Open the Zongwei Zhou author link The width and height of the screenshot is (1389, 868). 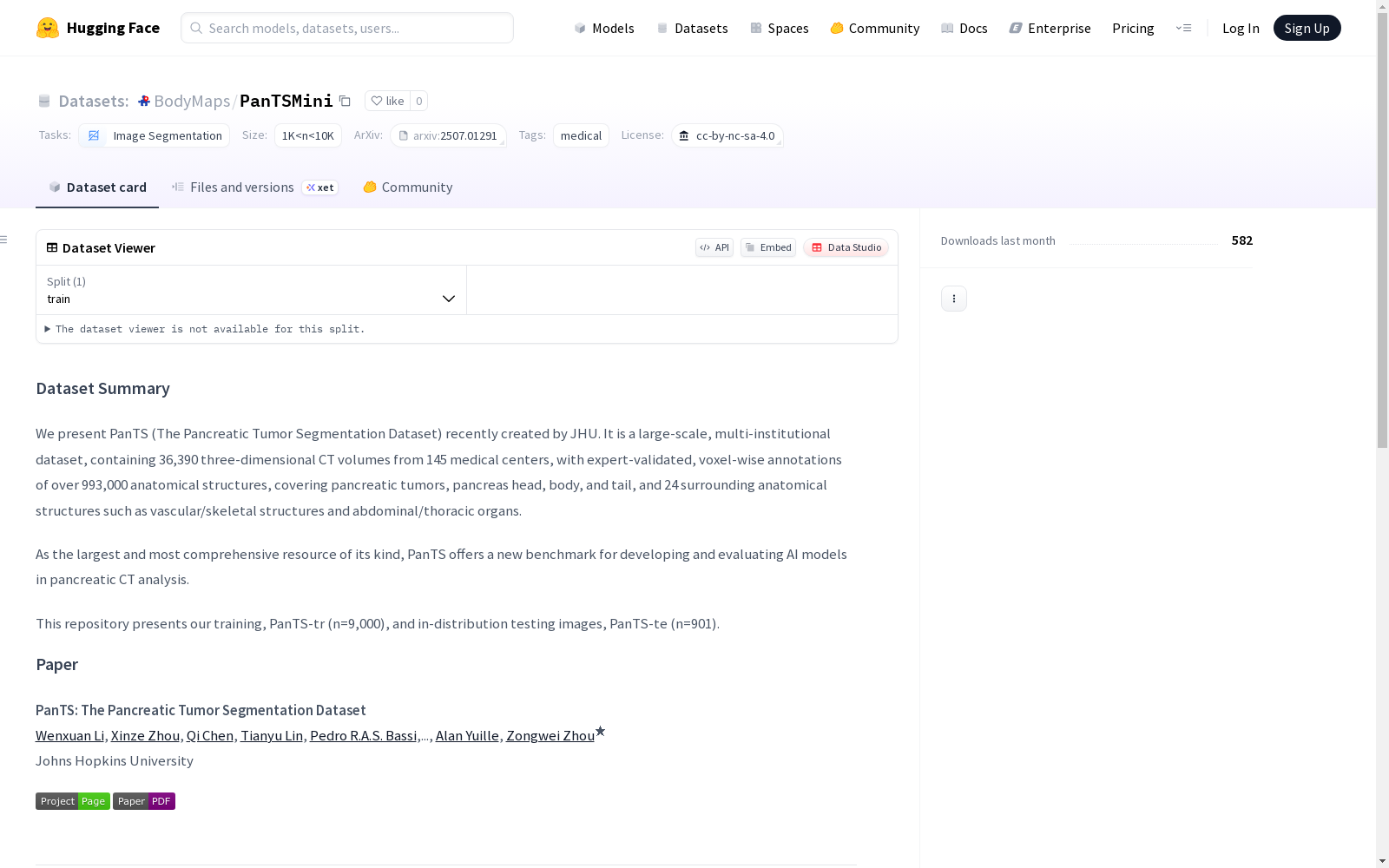click(x=550, y=736)
